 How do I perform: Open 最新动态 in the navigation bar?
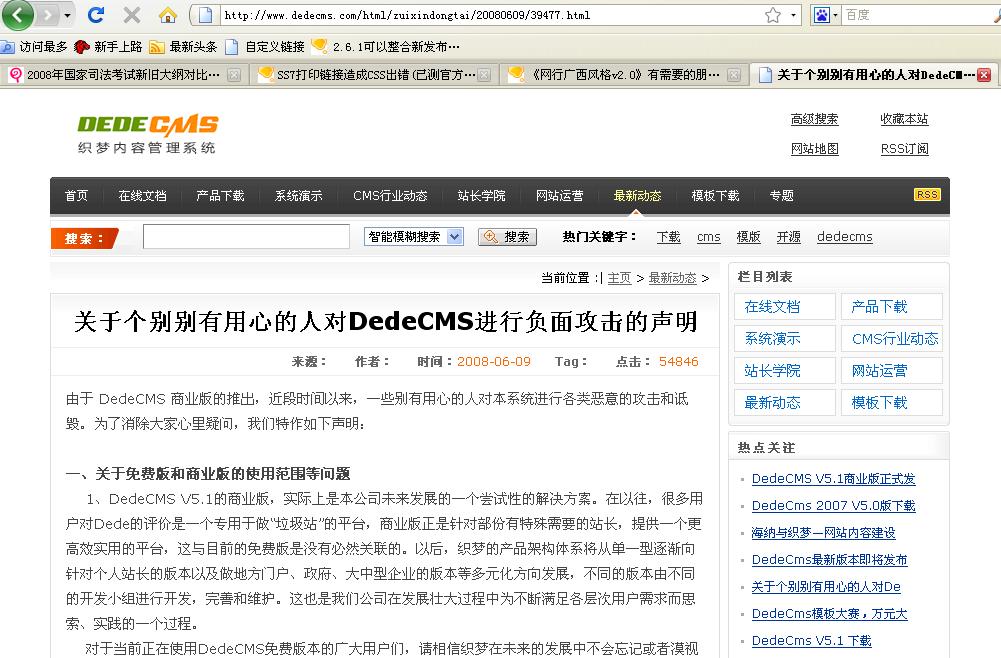[637, 195]
